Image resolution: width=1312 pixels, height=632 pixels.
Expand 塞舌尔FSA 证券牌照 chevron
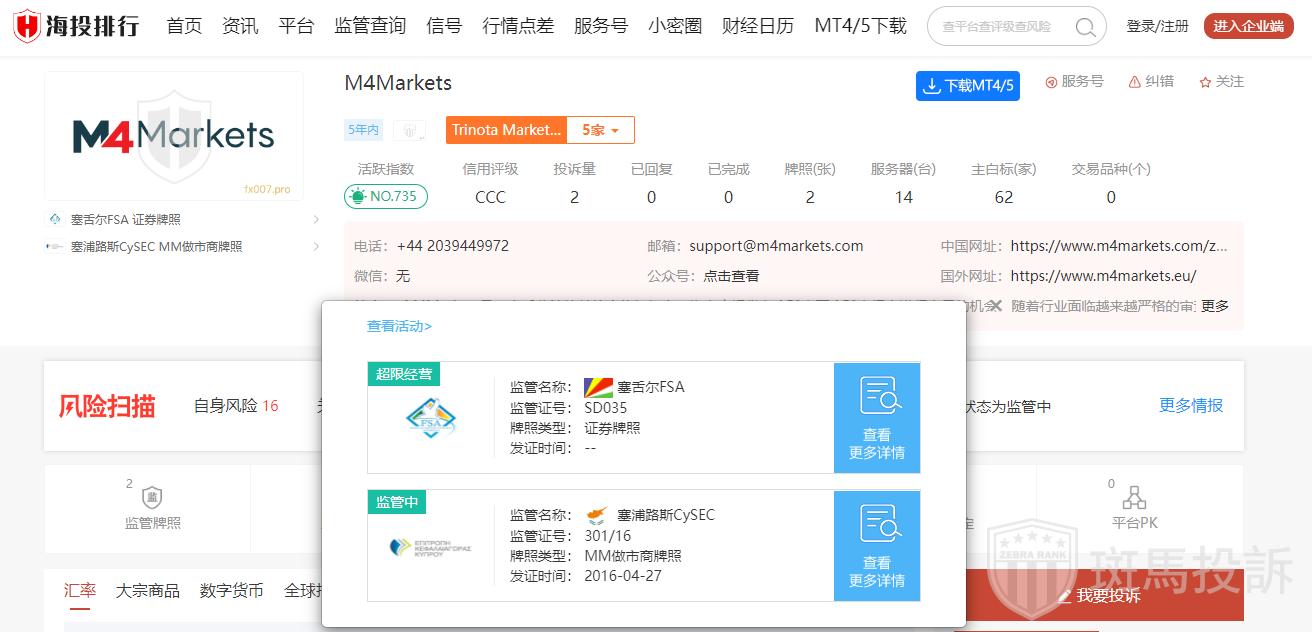coord(316,220)
